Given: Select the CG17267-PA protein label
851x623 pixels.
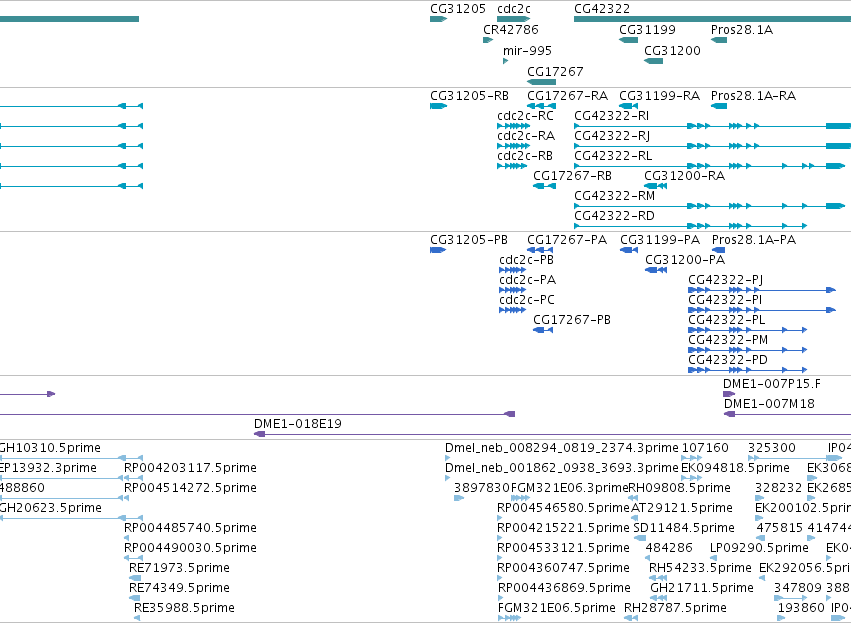Looking at the screenshot, I should point(567,240).
